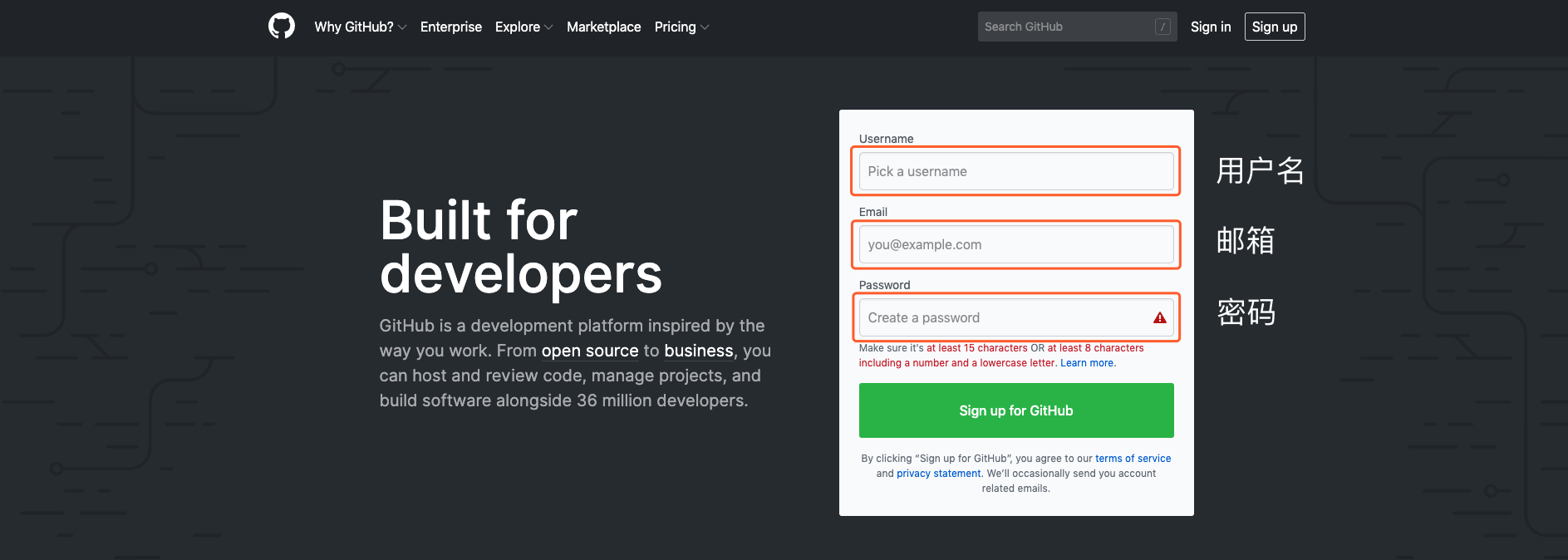1568x560 pixels.
Task: Open the Learn more password link
Action: tap(1088, 363)
